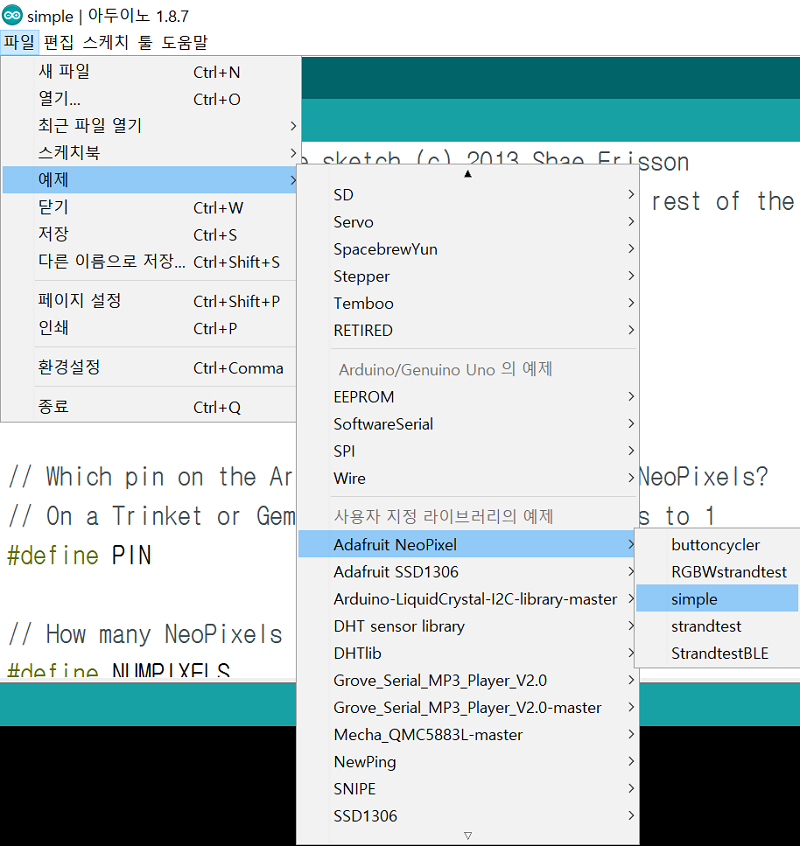800x846 pixels.
Task: Expand DHT sensor library examples
Action: 468,626
